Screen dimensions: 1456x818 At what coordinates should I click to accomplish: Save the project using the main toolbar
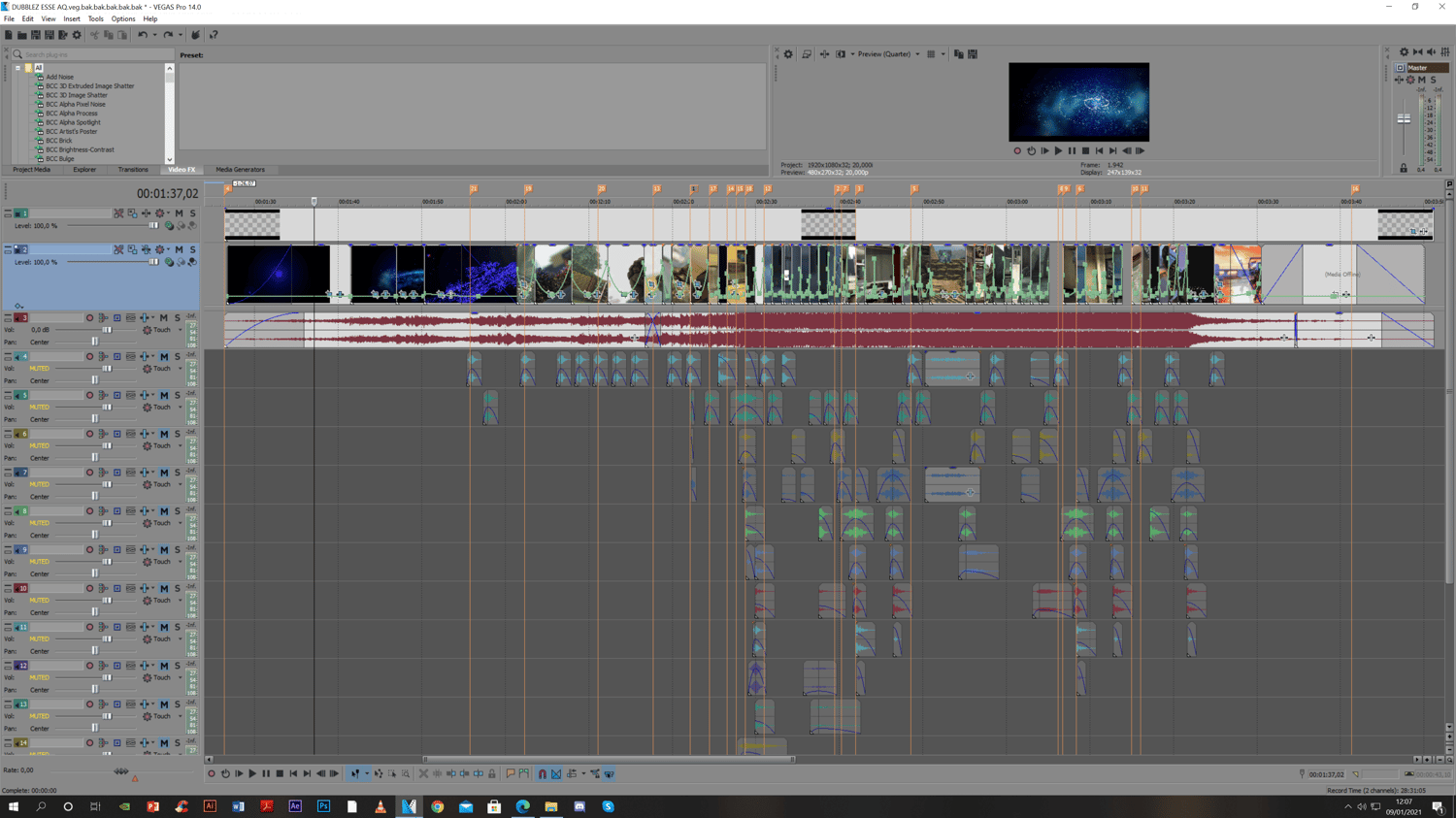[36, 35]
